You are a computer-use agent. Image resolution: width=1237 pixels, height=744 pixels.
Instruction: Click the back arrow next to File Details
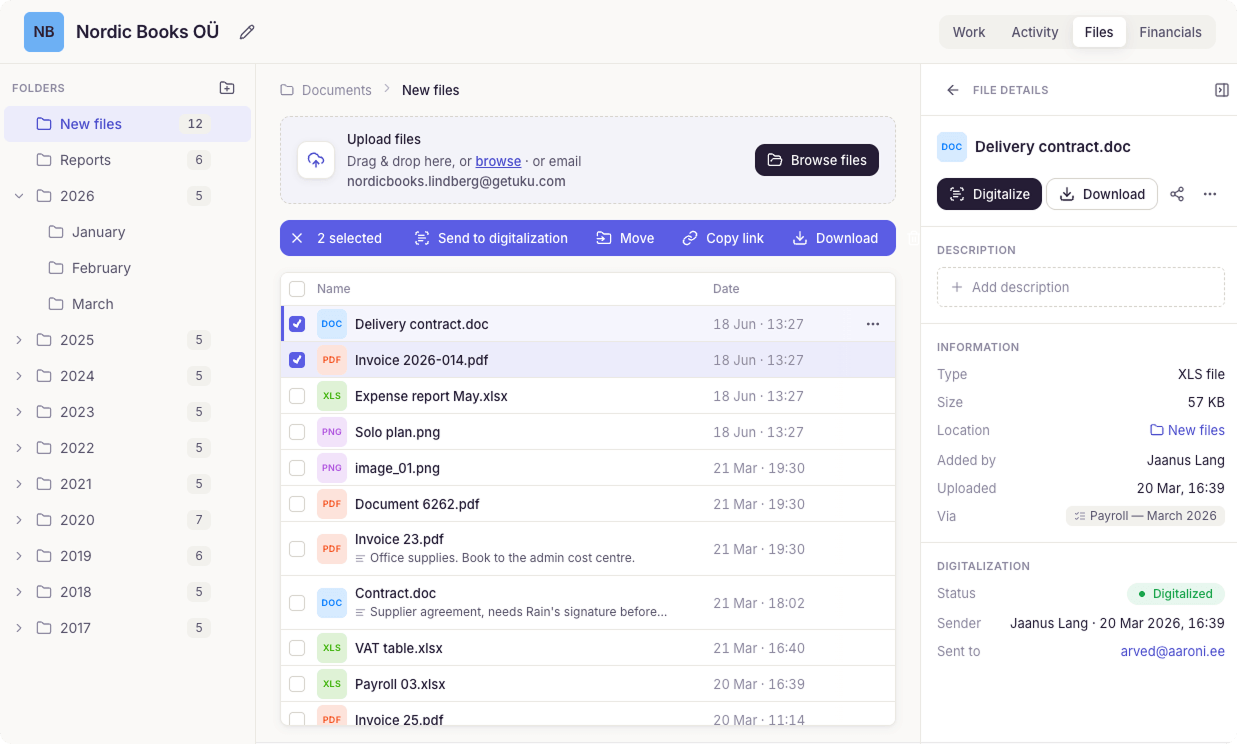(x=952, y=90)
